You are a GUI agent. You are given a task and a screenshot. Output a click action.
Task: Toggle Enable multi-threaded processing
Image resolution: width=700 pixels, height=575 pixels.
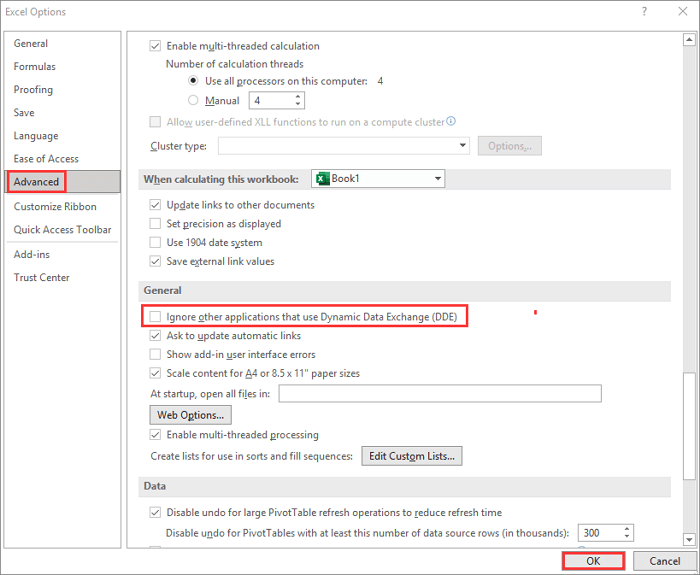click(x=155, y=434)
